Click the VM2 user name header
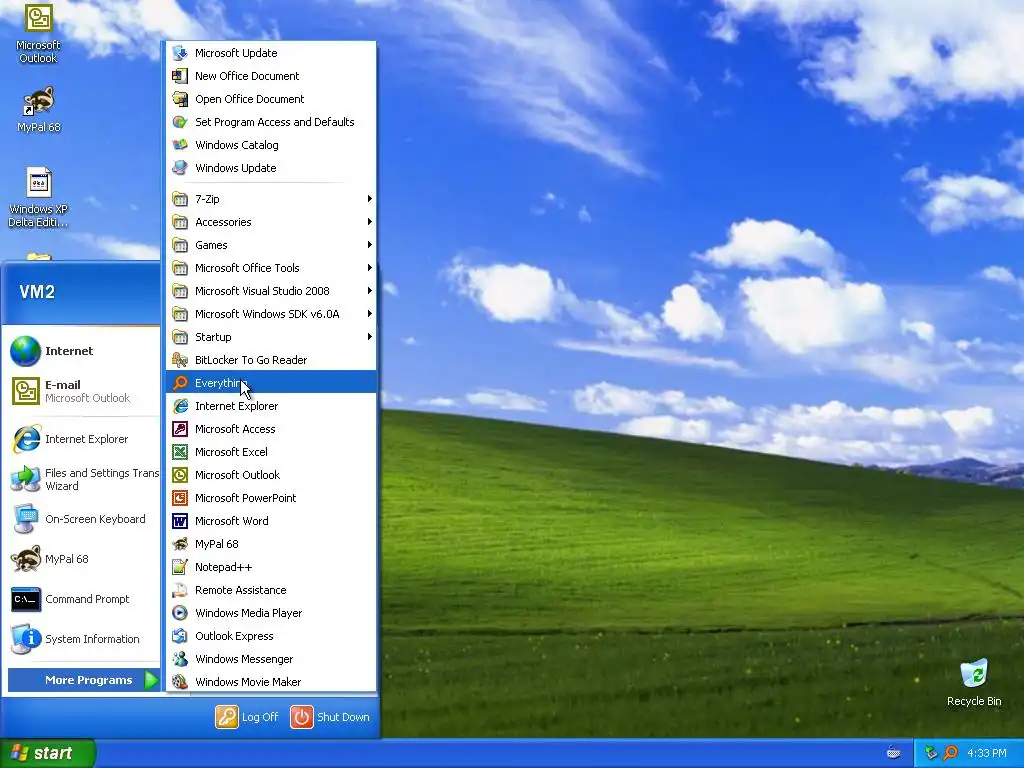This screenshot has width=1024, height=768. (x=37, y=292)
